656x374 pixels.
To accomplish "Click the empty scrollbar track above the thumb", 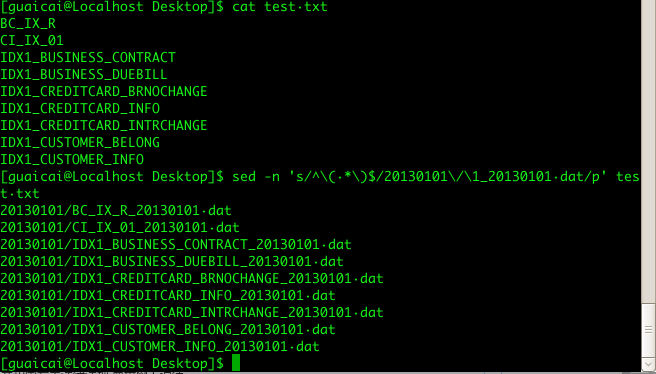I will click(649, 151).
